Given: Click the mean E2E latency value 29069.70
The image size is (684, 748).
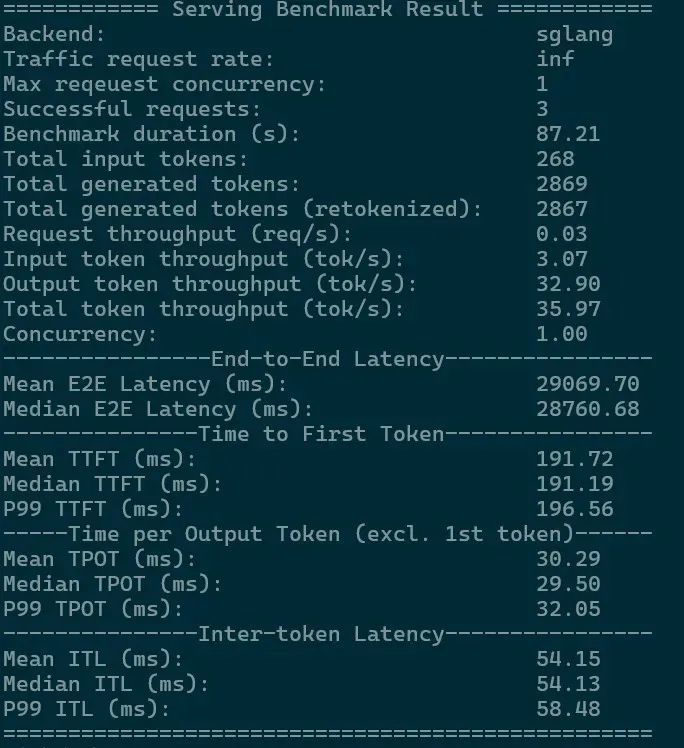Looking at the screenshot, I should coord(587,384).
